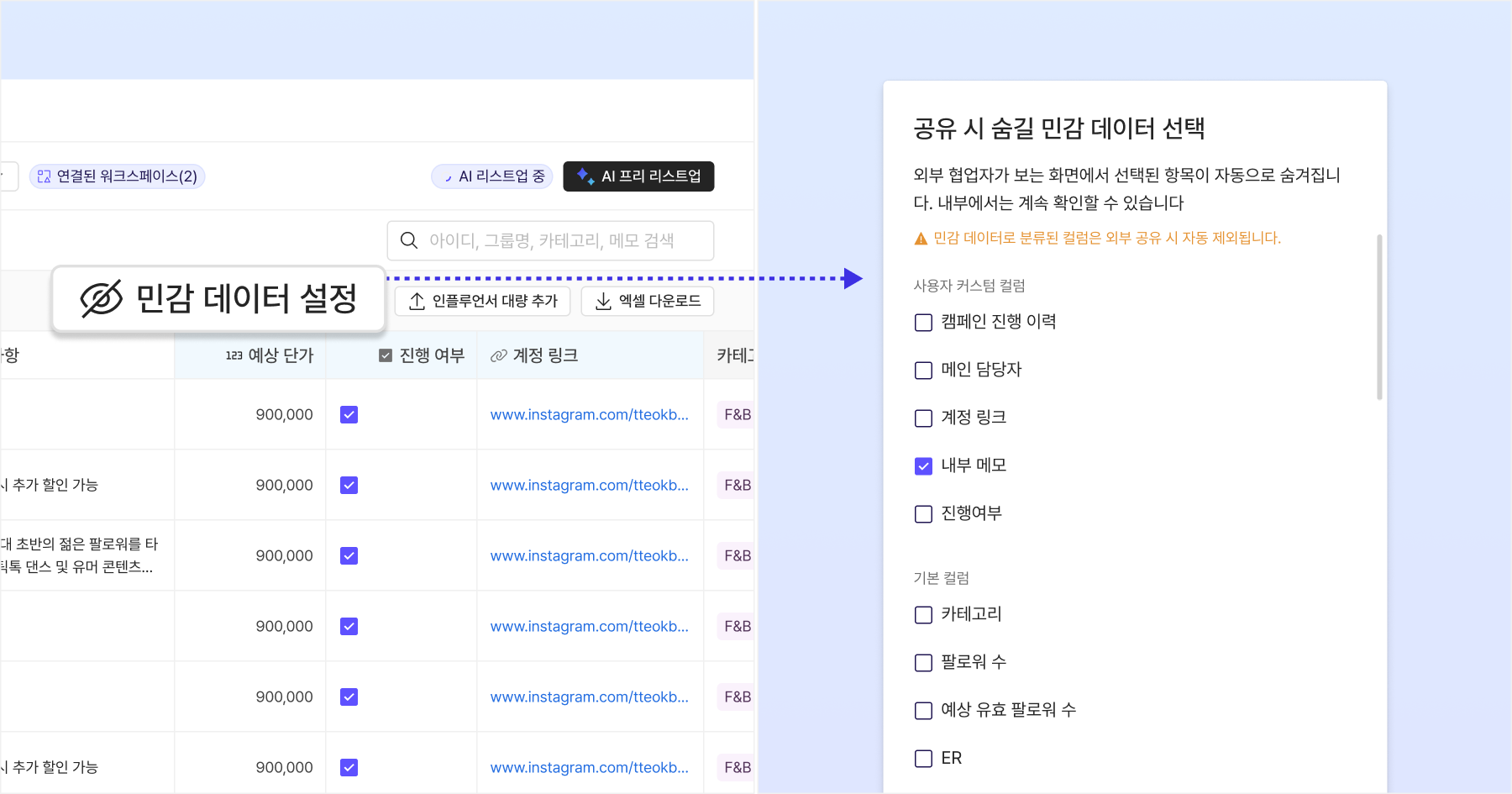Click the link icon beside 계정 링크 header

click(x=499, y=355)
